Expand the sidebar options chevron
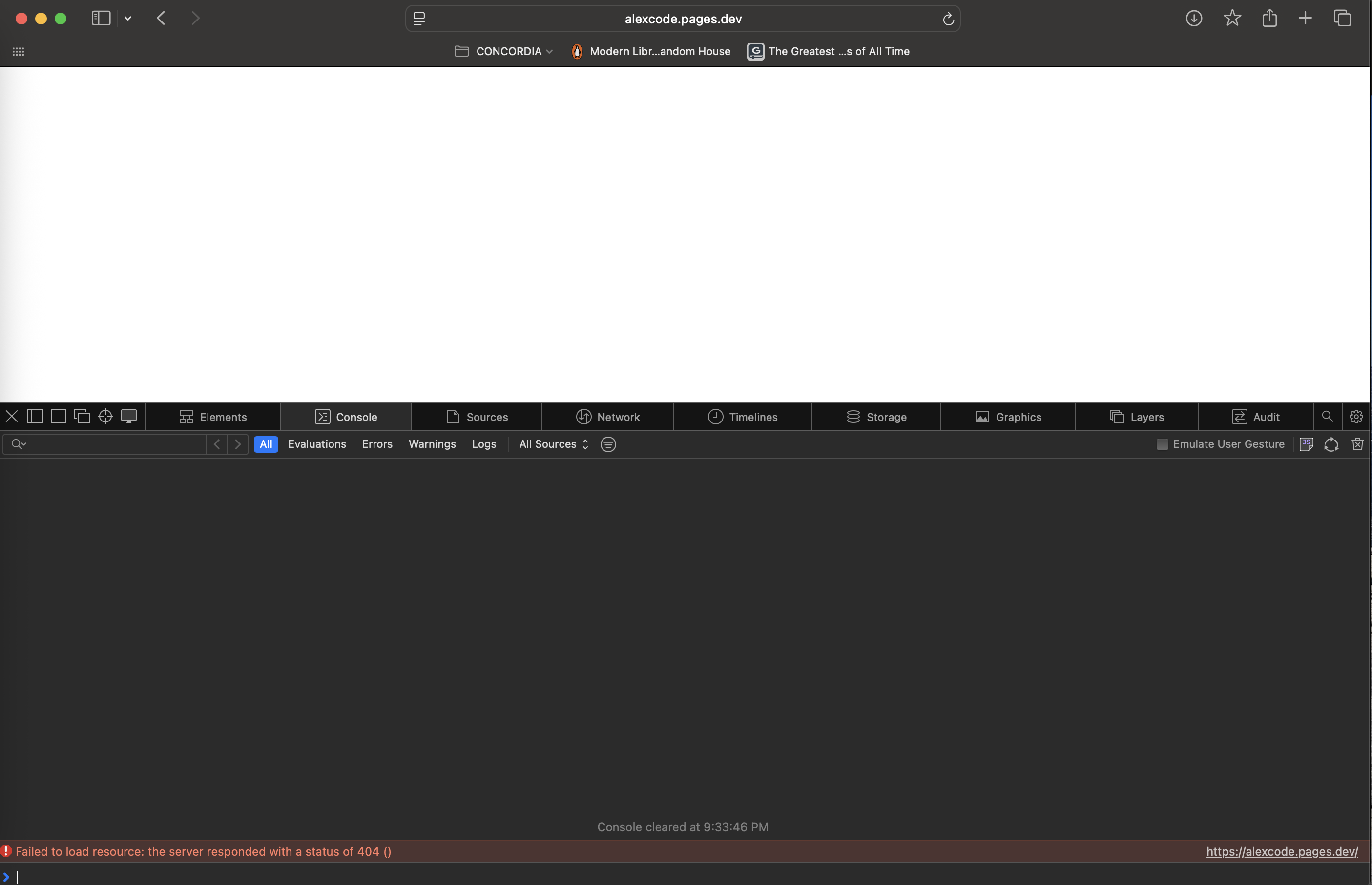Viewport: 1372px width, 885px height. click(x=128, y=19)
